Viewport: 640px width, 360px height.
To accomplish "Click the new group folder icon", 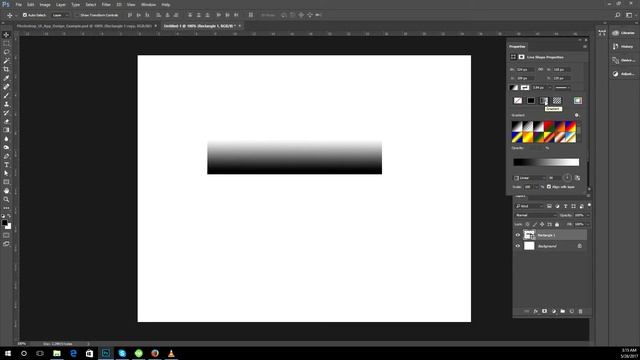I will pos(562,311).
